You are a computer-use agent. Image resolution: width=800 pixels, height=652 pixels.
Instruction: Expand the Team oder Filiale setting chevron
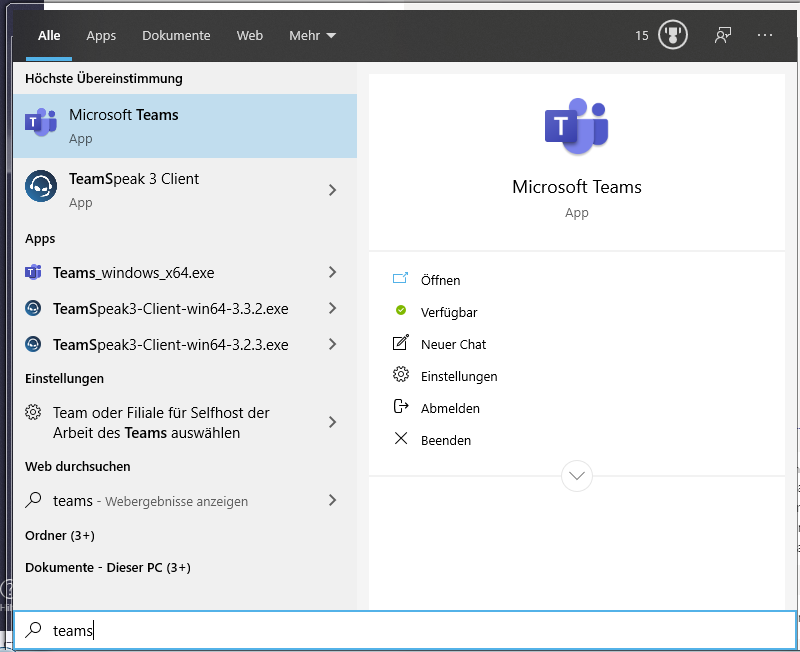click(x=333, y=422)
